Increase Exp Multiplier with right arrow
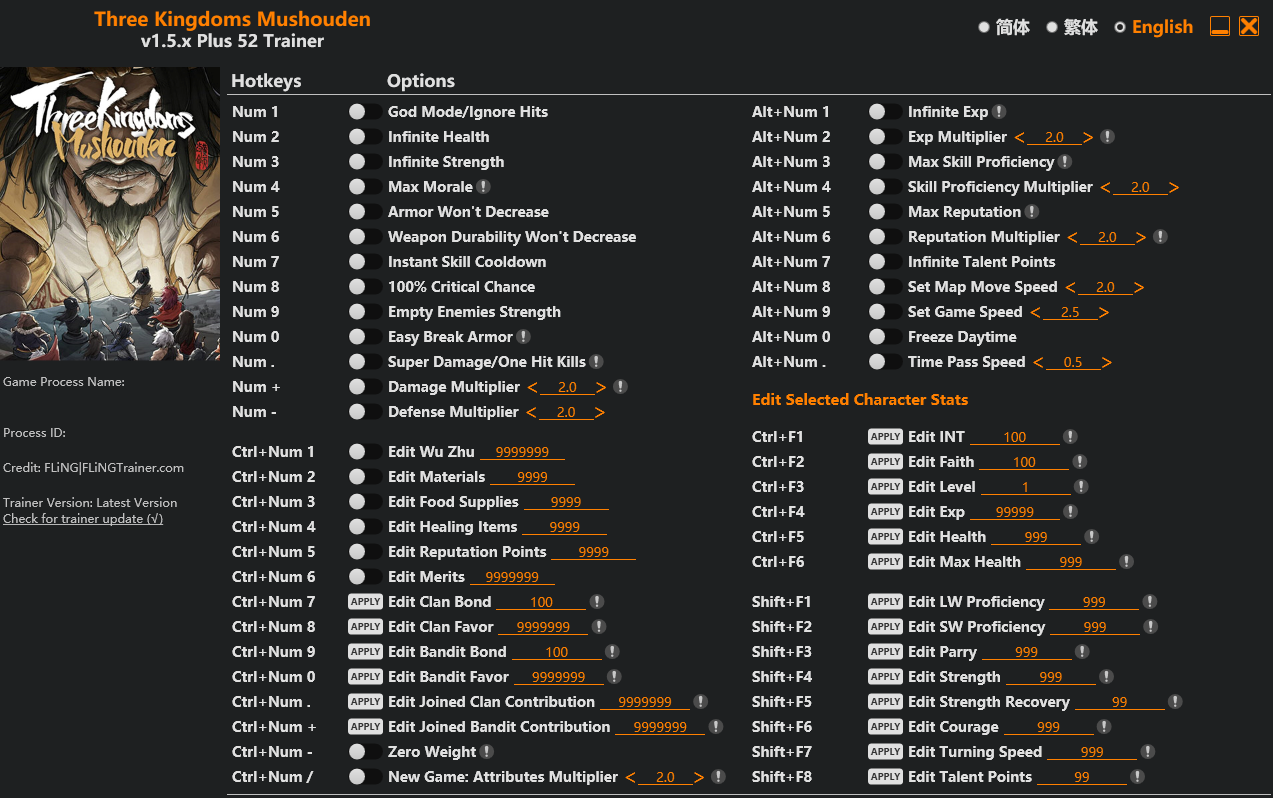Image resolution: width=1273 pixels, height=798 pixels. 1088,137
